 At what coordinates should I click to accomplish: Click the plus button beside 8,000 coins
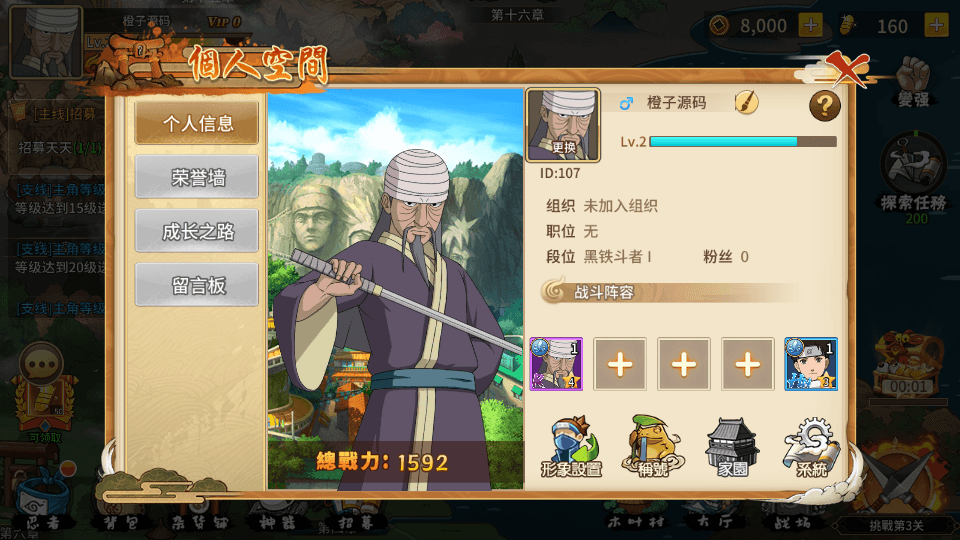click(x=811, y=26)
